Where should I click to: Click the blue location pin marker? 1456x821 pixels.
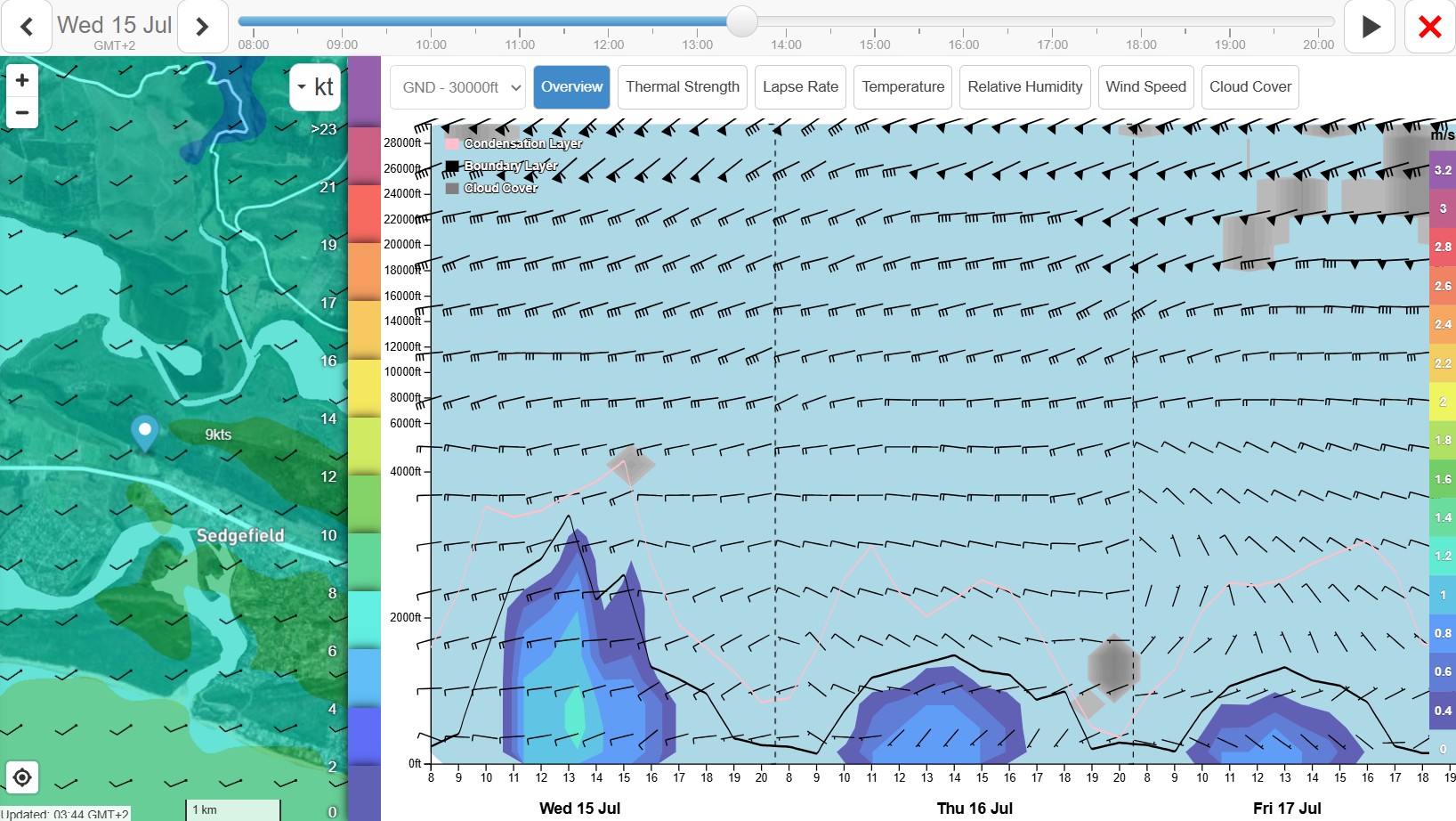pos(144,433)
